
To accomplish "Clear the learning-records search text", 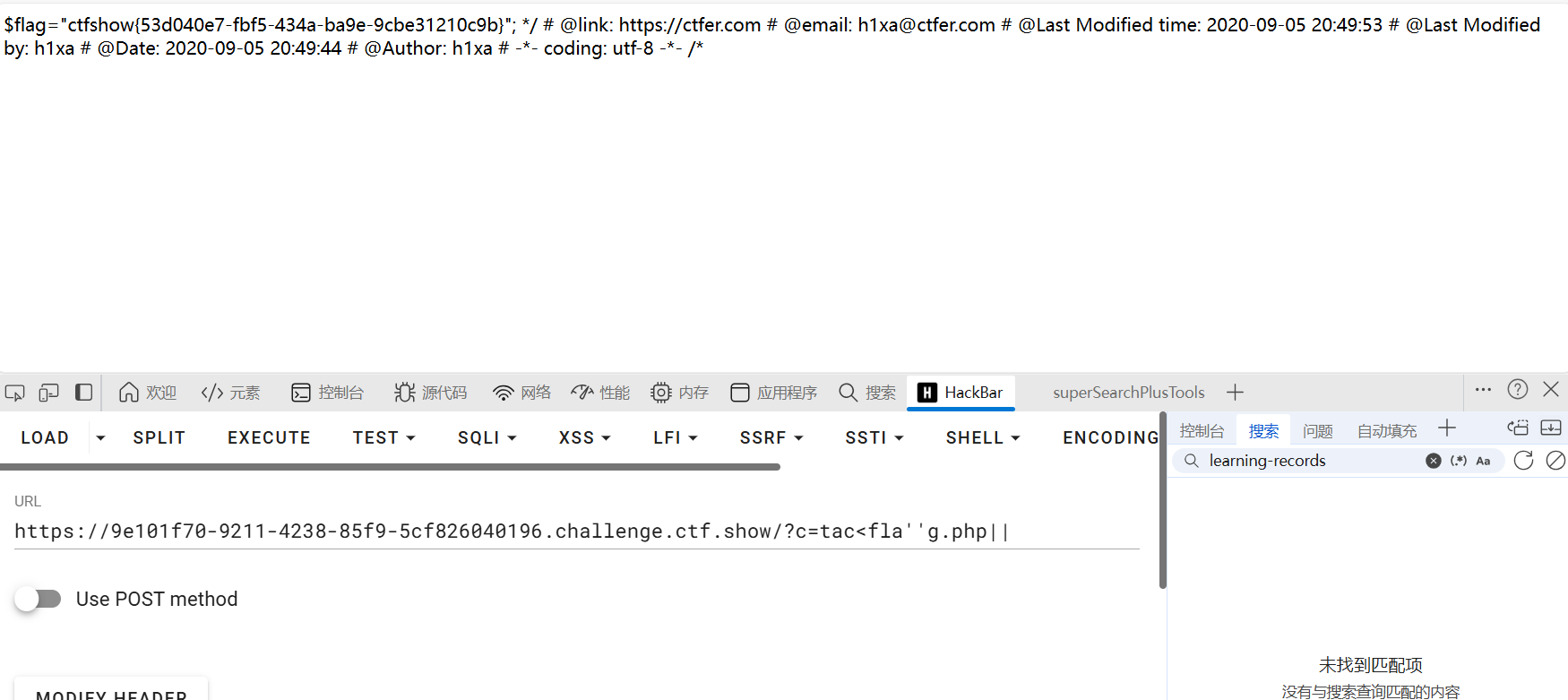I will [1433, 461].
